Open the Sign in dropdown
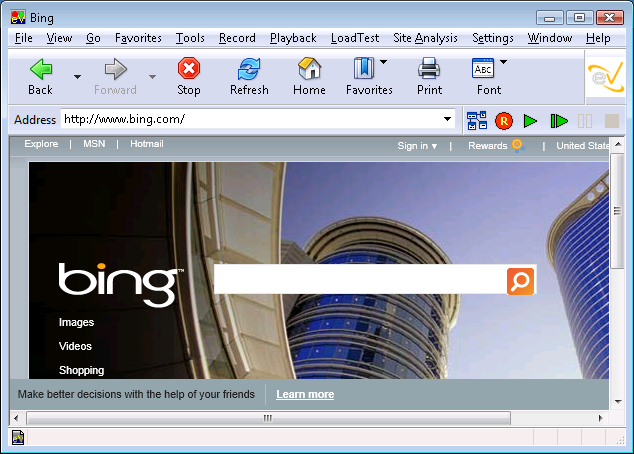Image resolution: width=634 pixels, height=454 pixels. pyautogui.click(x=417, y=146)
